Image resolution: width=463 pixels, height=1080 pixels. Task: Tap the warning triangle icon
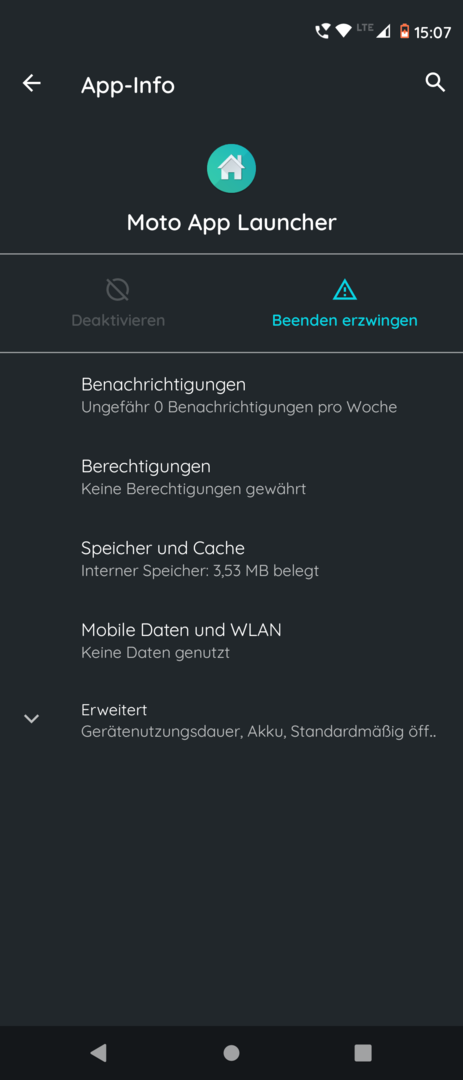tap(344, 289)
